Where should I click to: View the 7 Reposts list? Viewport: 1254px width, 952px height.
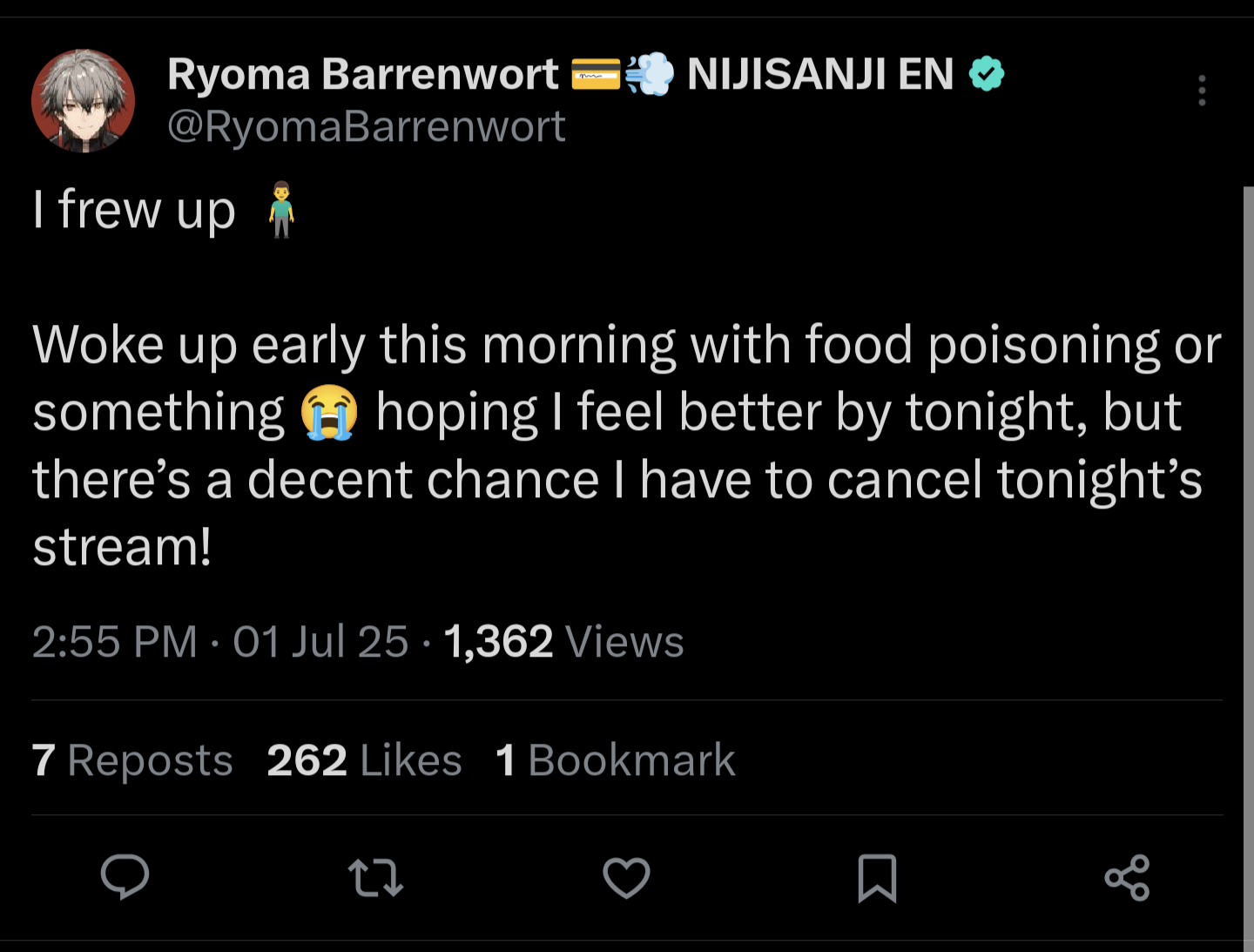pos(132,760)
